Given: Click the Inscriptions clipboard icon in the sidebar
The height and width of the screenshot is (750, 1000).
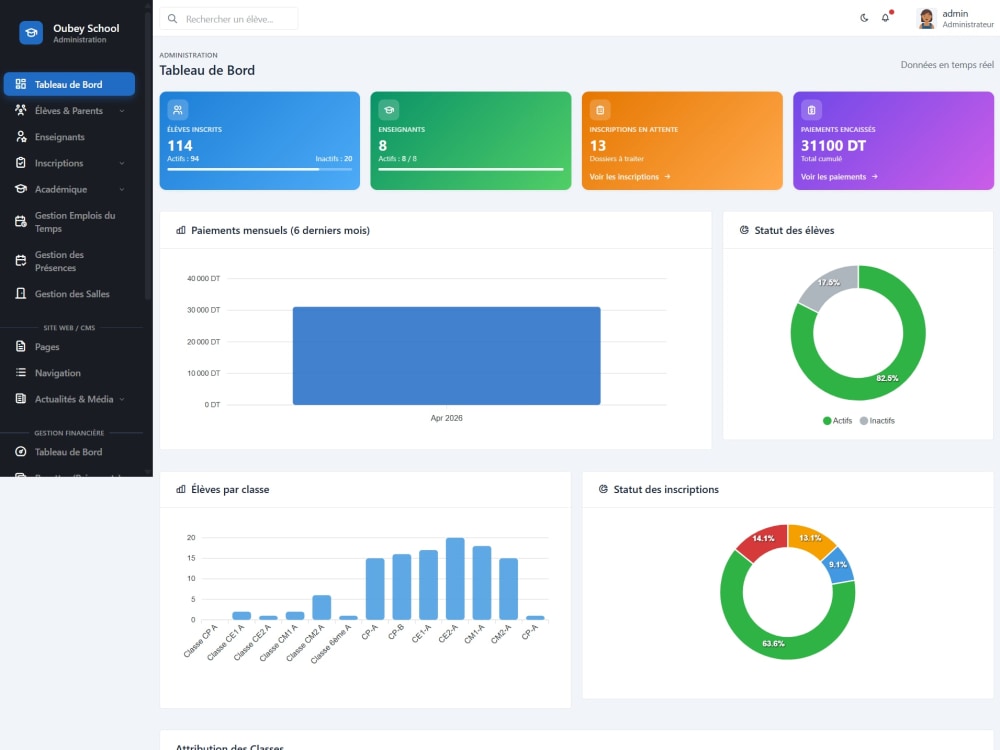Looking at the screenshot, I should coord(20,163).
